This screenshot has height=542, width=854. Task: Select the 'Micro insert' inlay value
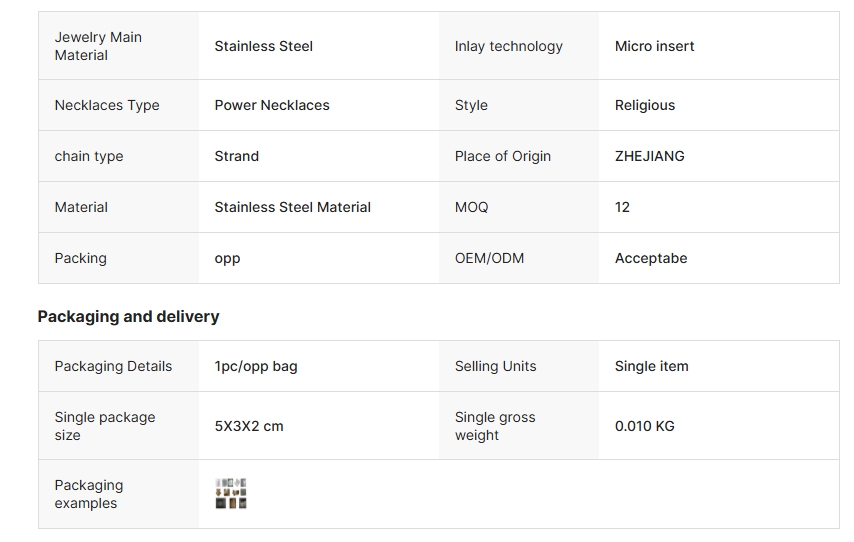pyautogui.click(x=654, y=46)
